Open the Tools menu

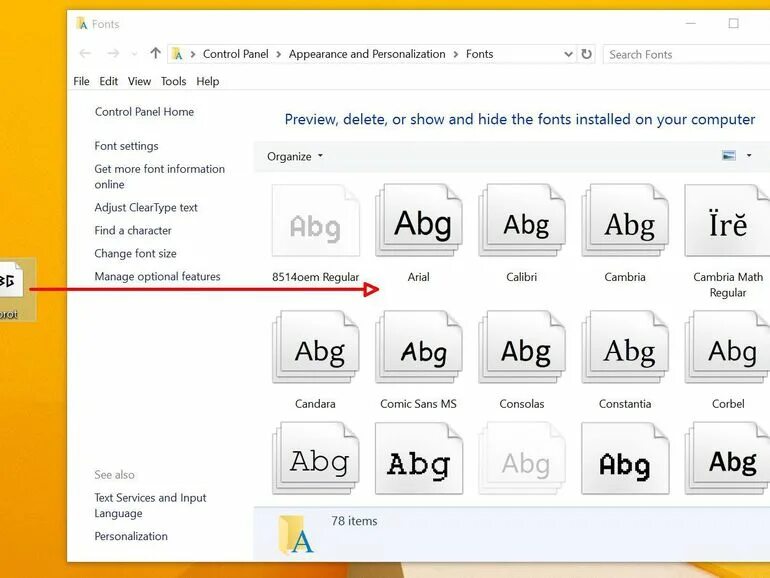(173, 82)
